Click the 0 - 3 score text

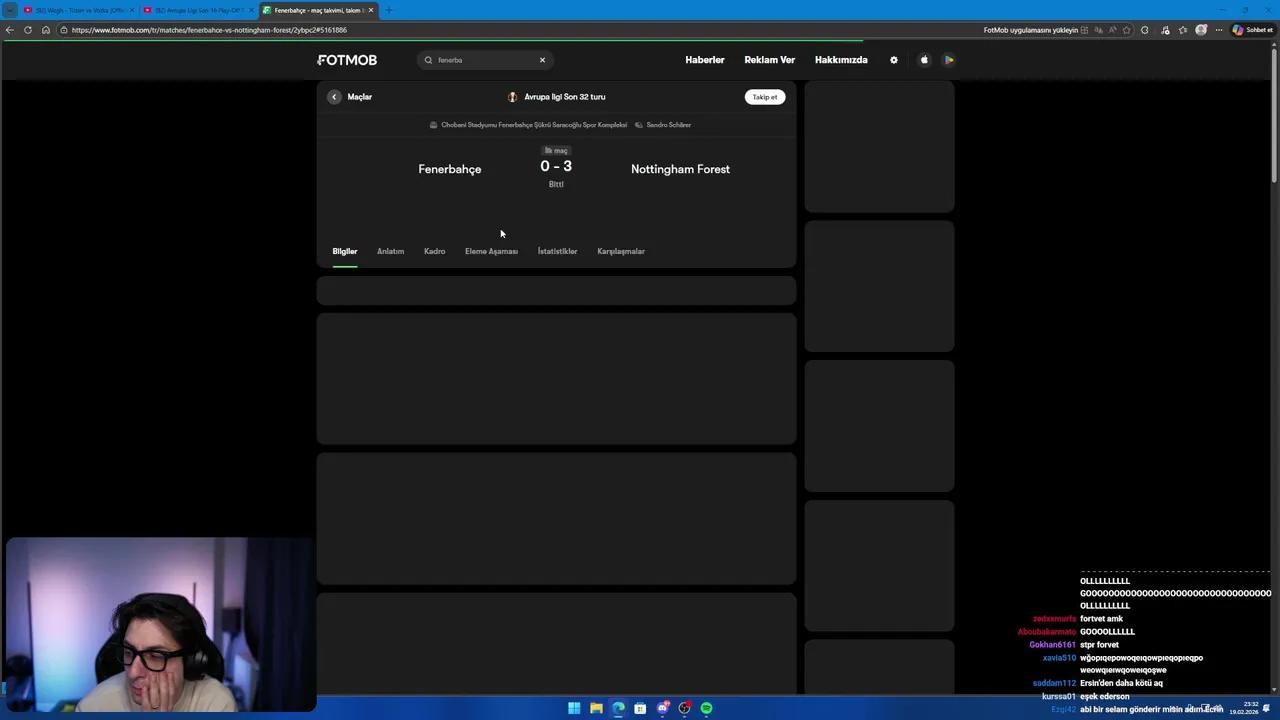pos(556,166)
